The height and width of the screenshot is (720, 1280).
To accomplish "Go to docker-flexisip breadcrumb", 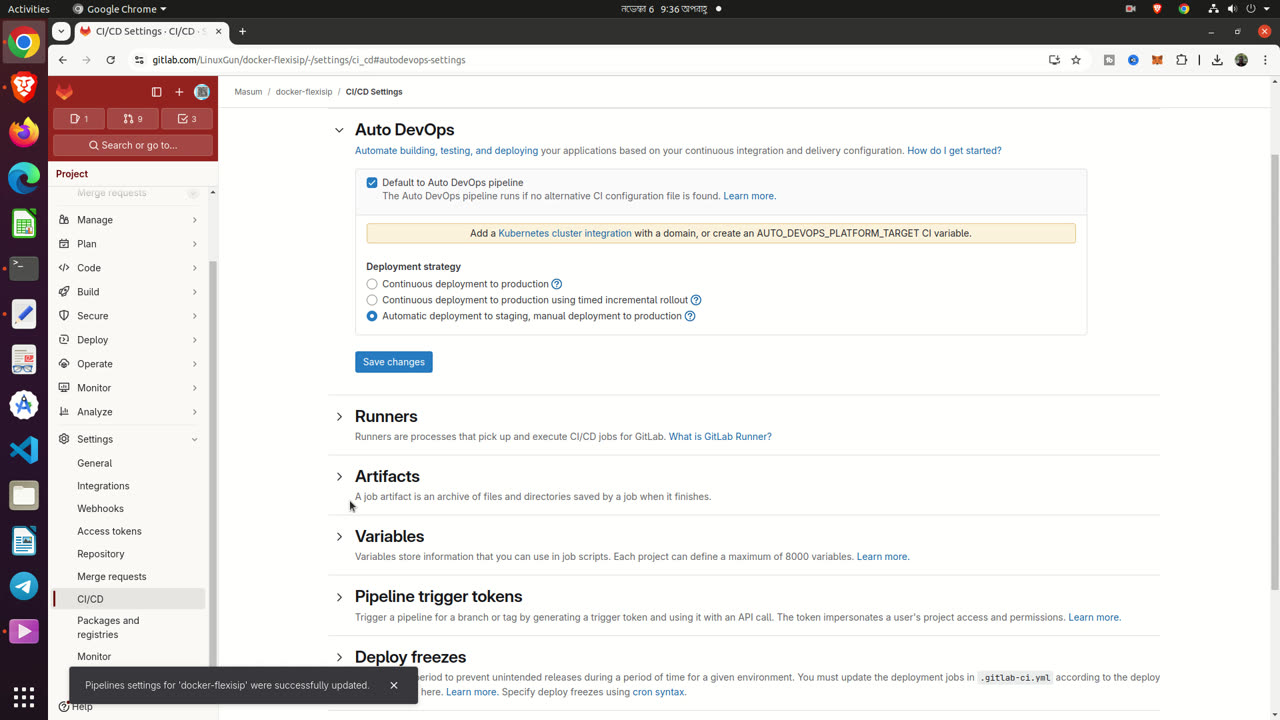I will tap(304, 92).
